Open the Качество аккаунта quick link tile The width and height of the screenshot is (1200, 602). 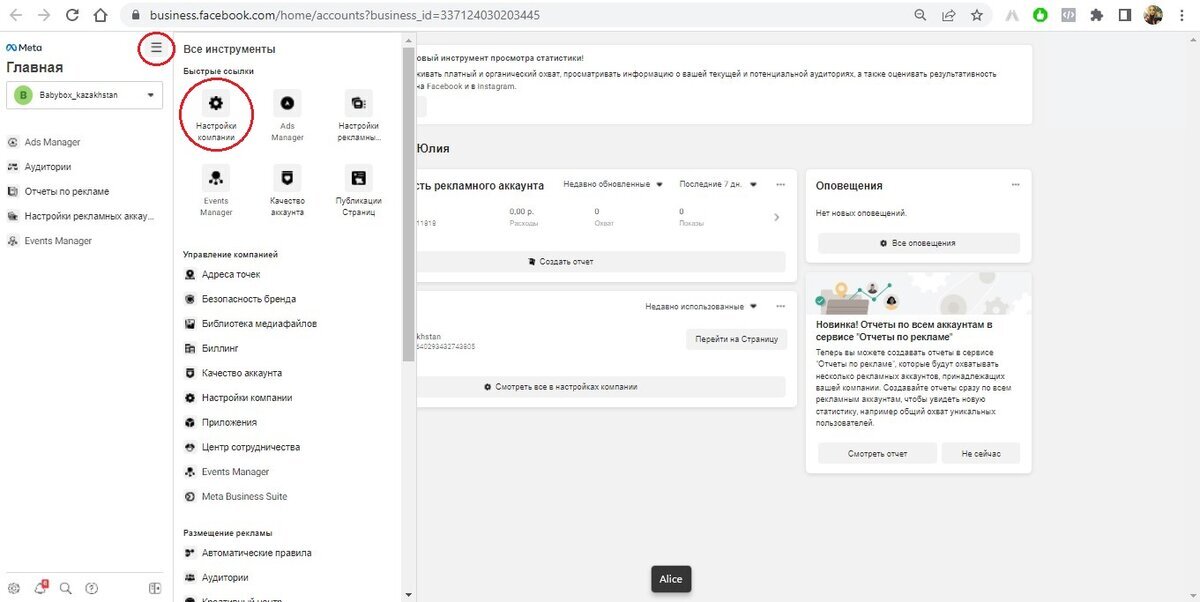(x=287, y=191)
